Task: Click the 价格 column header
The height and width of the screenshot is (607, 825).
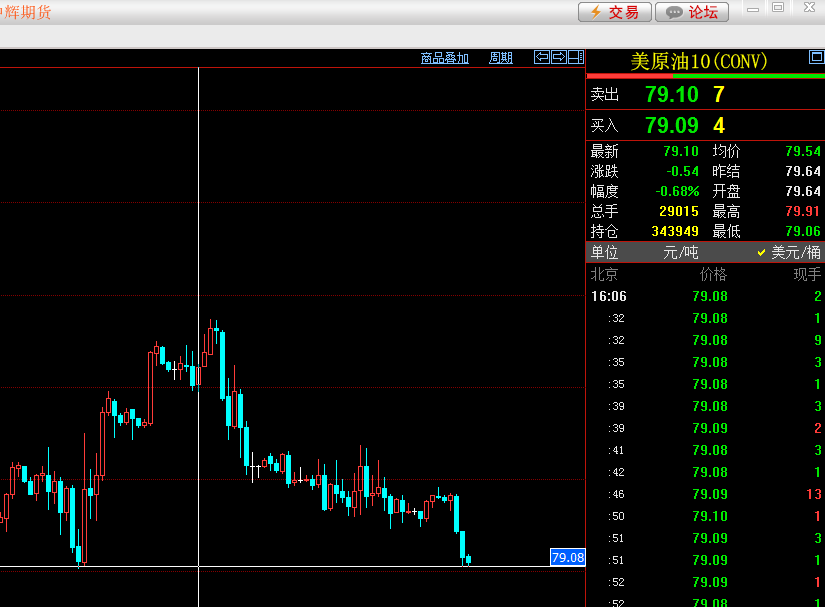Action: coord(713,274)
